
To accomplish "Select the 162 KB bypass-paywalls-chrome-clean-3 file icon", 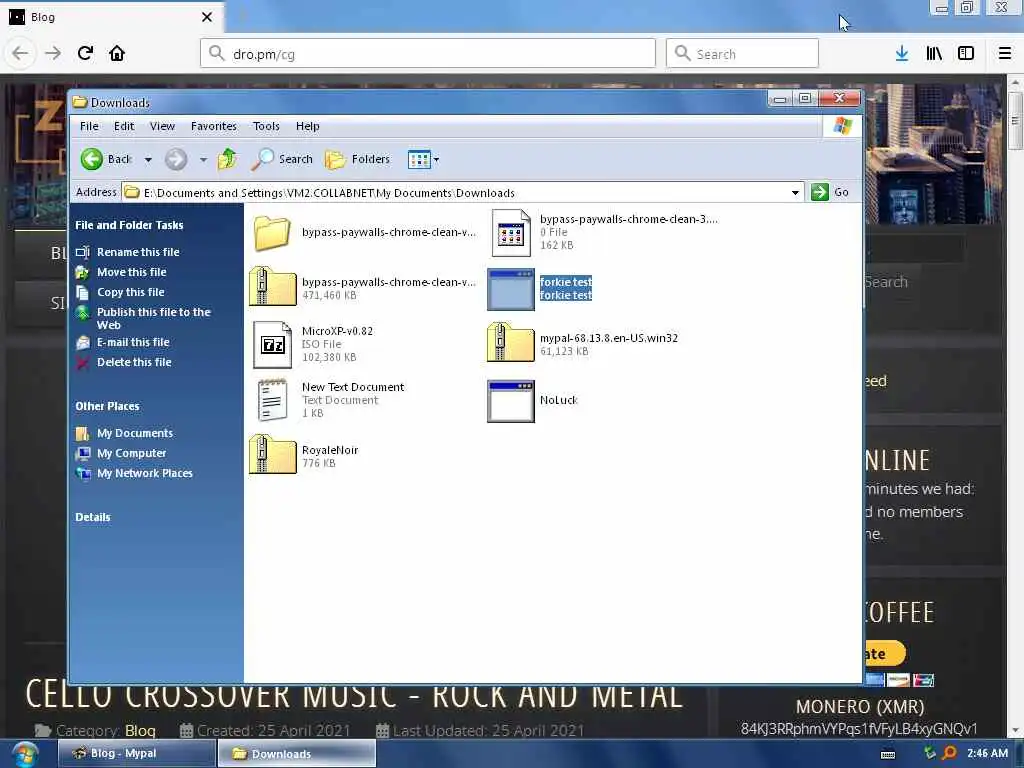I will pyautogui.click(x=511, y=232).
